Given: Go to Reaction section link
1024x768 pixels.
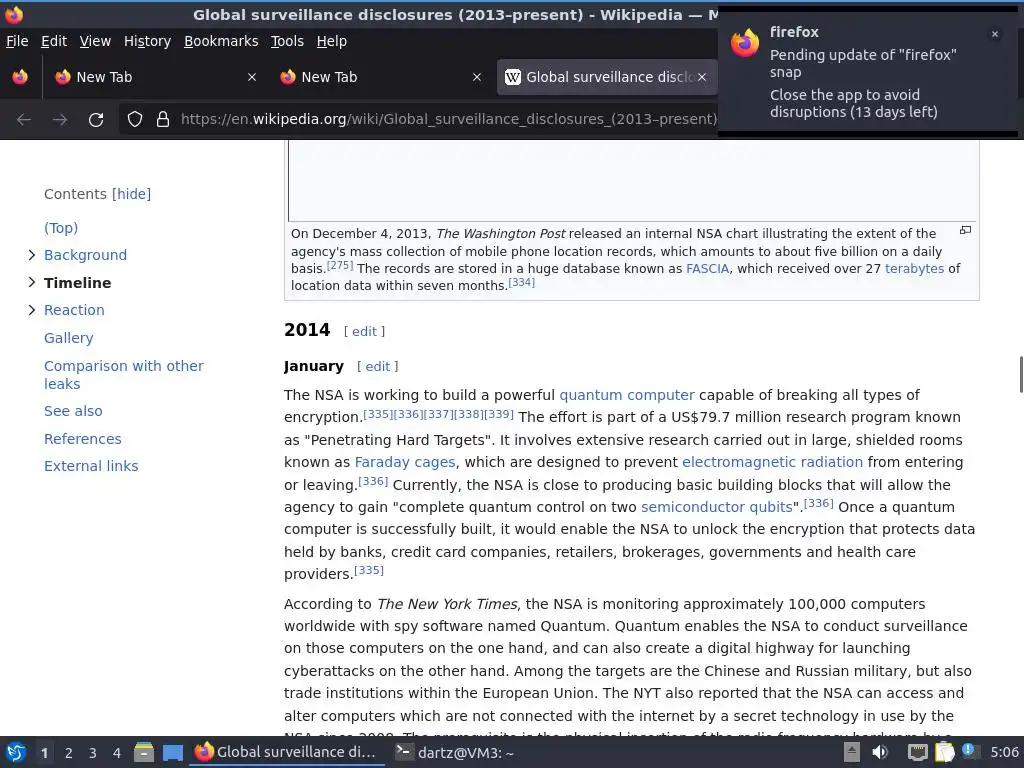Looking at the screenshot, I should tap(74, 310).
